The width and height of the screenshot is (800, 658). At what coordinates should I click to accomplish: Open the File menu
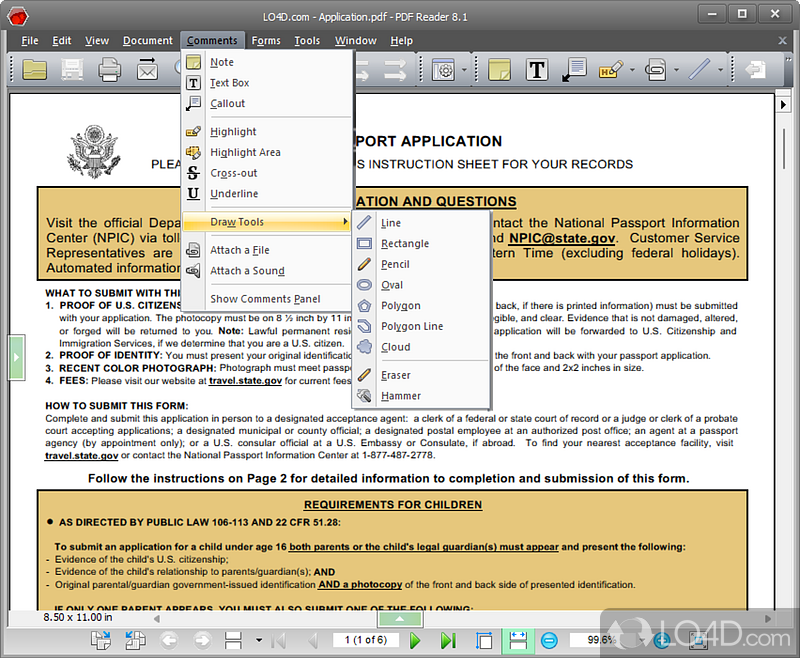click(x=30, y=40)
